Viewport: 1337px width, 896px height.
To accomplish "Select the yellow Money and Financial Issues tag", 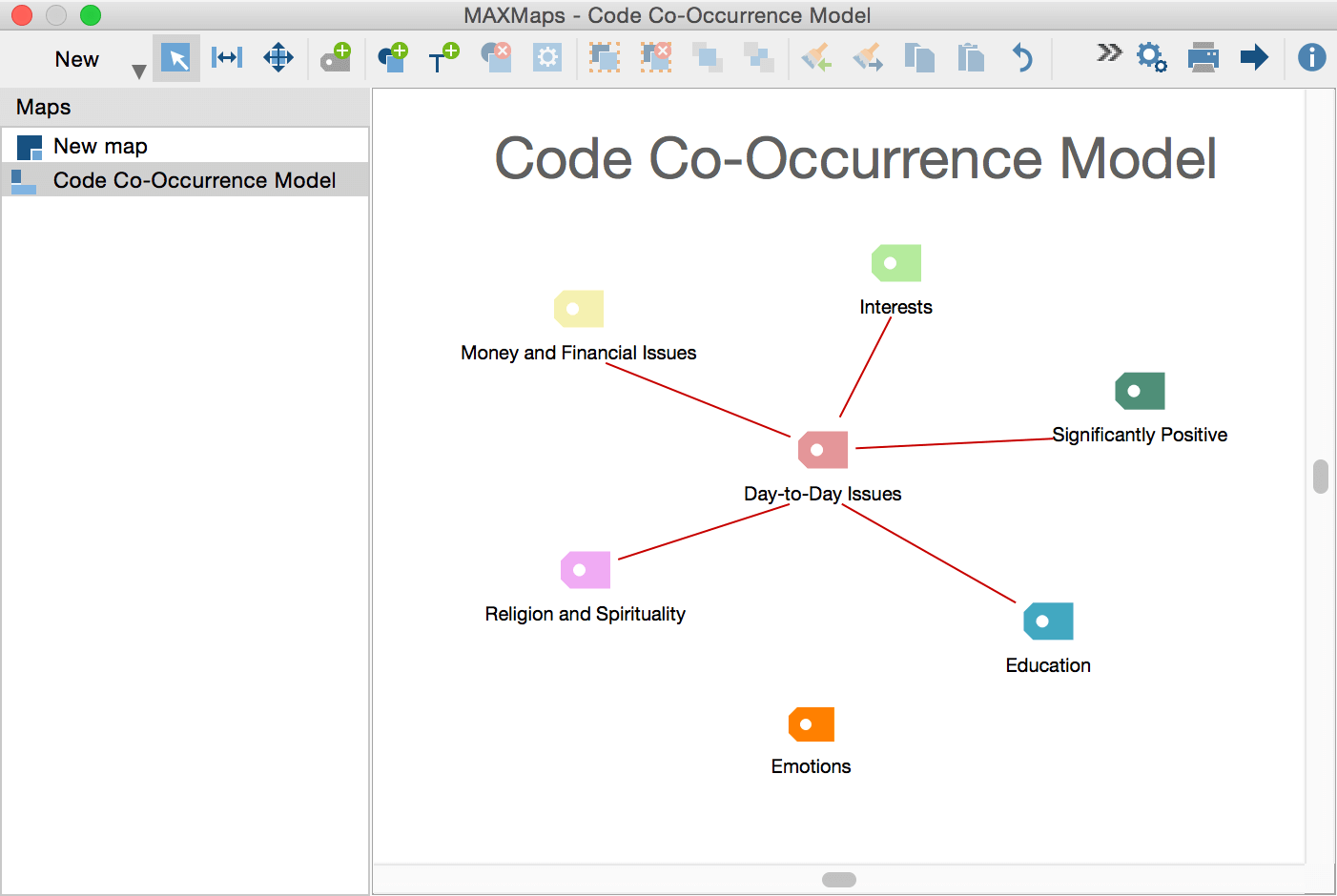I will (579, 309).
